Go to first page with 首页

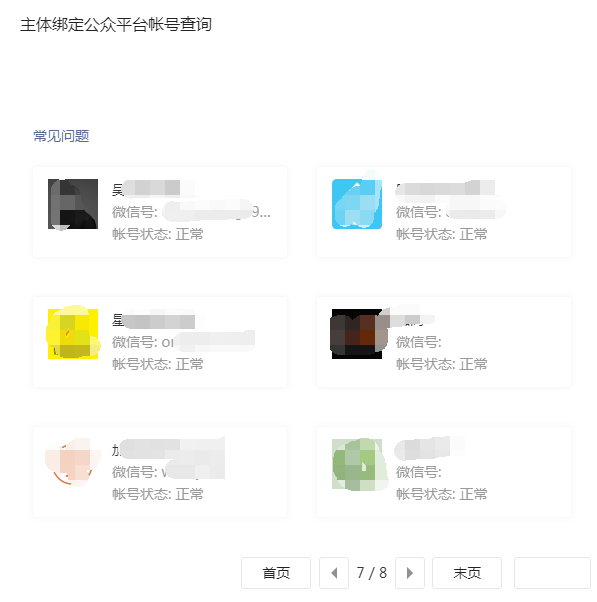276,573
